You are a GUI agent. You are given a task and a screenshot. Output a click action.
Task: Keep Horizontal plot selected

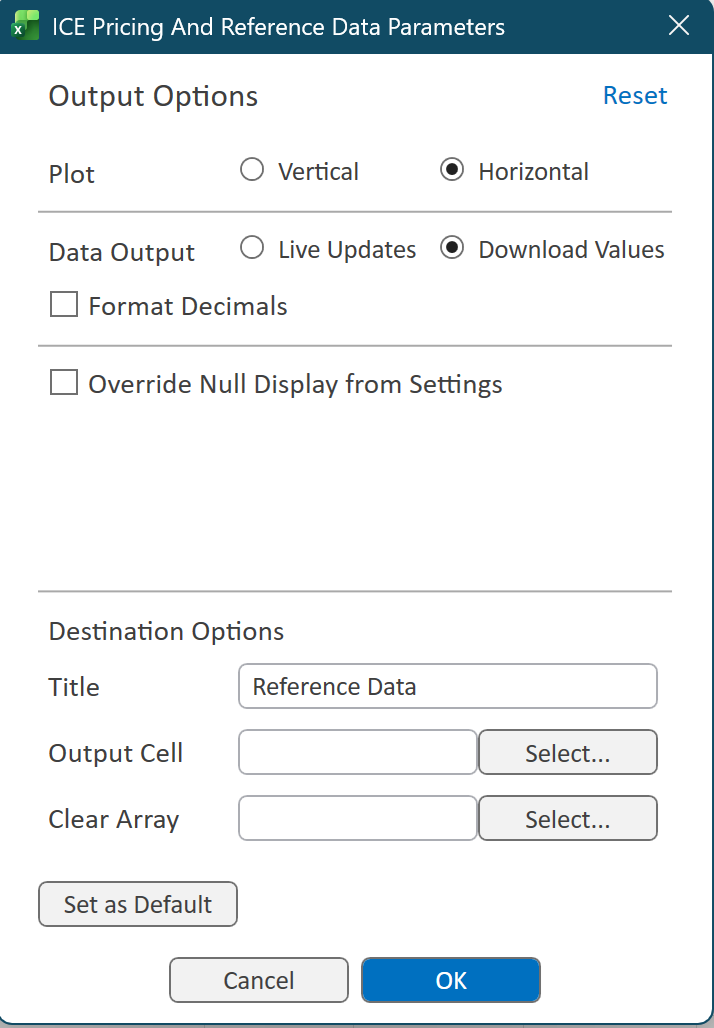tap(453, 169)
